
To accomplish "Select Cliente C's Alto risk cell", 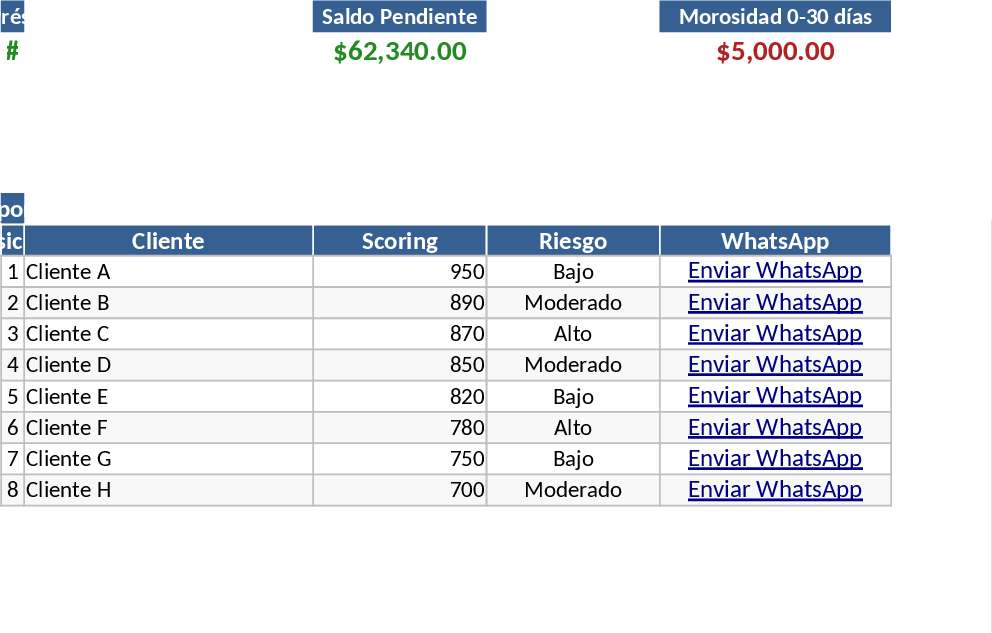I will point(572,334).
